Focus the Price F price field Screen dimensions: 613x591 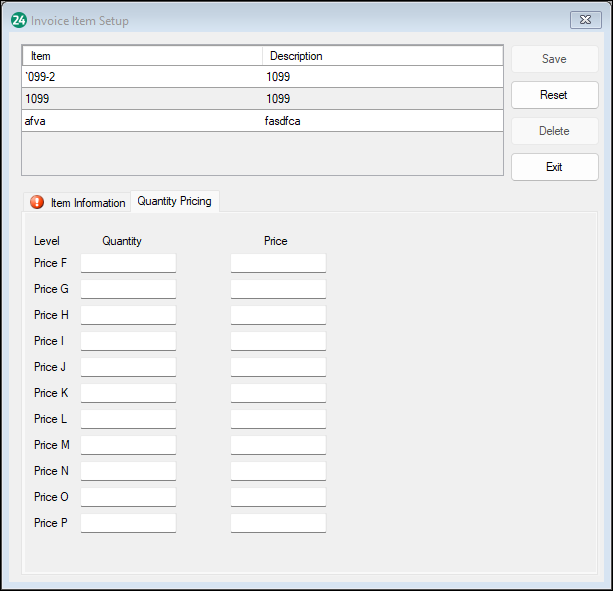[278, 263]
